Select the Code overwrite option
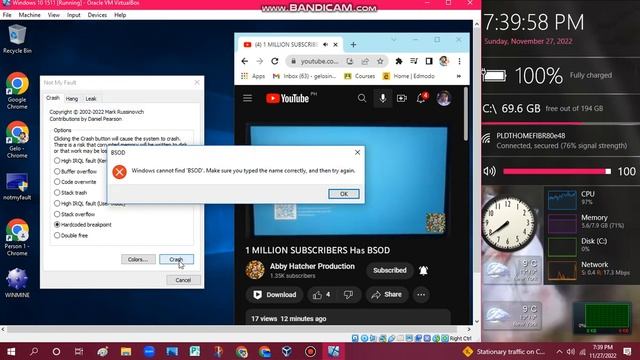 pyautogui.click(x=75, y=182)
